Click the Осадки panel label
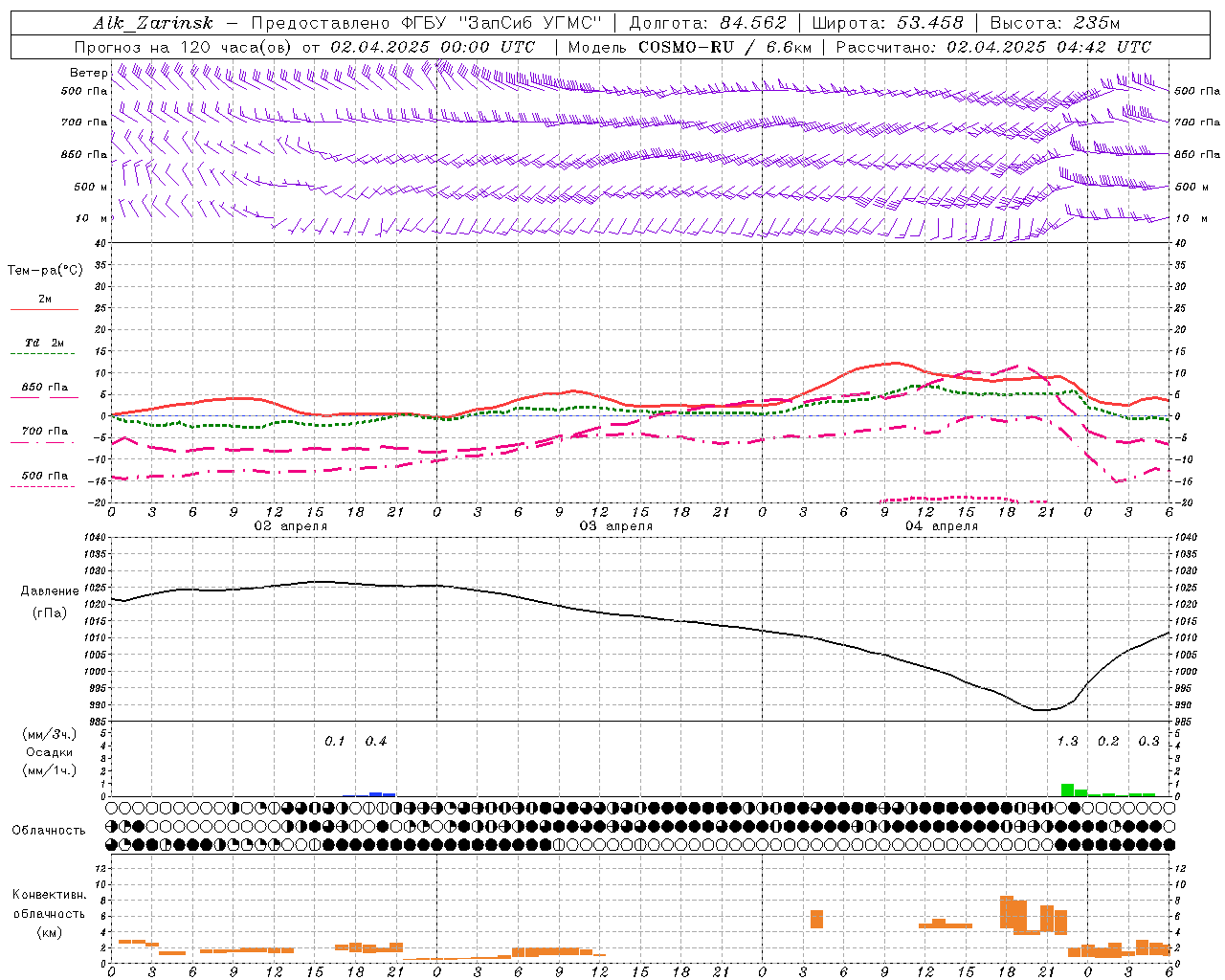 50,752
